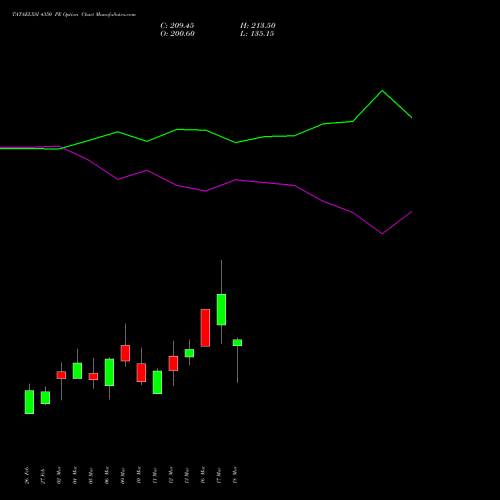Click the "17 Mar" date axis label

pos(219,475)
